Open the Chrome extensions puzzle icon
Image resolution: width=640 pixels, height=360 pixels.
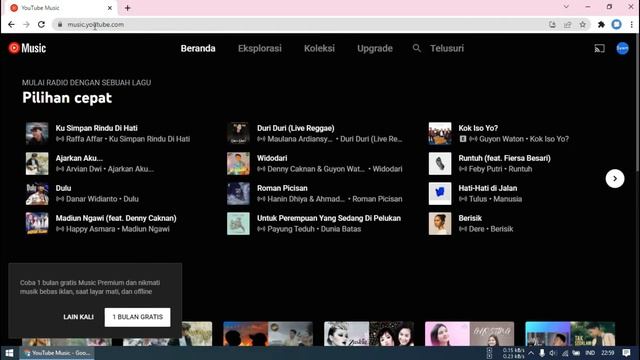tap(601, 24)
